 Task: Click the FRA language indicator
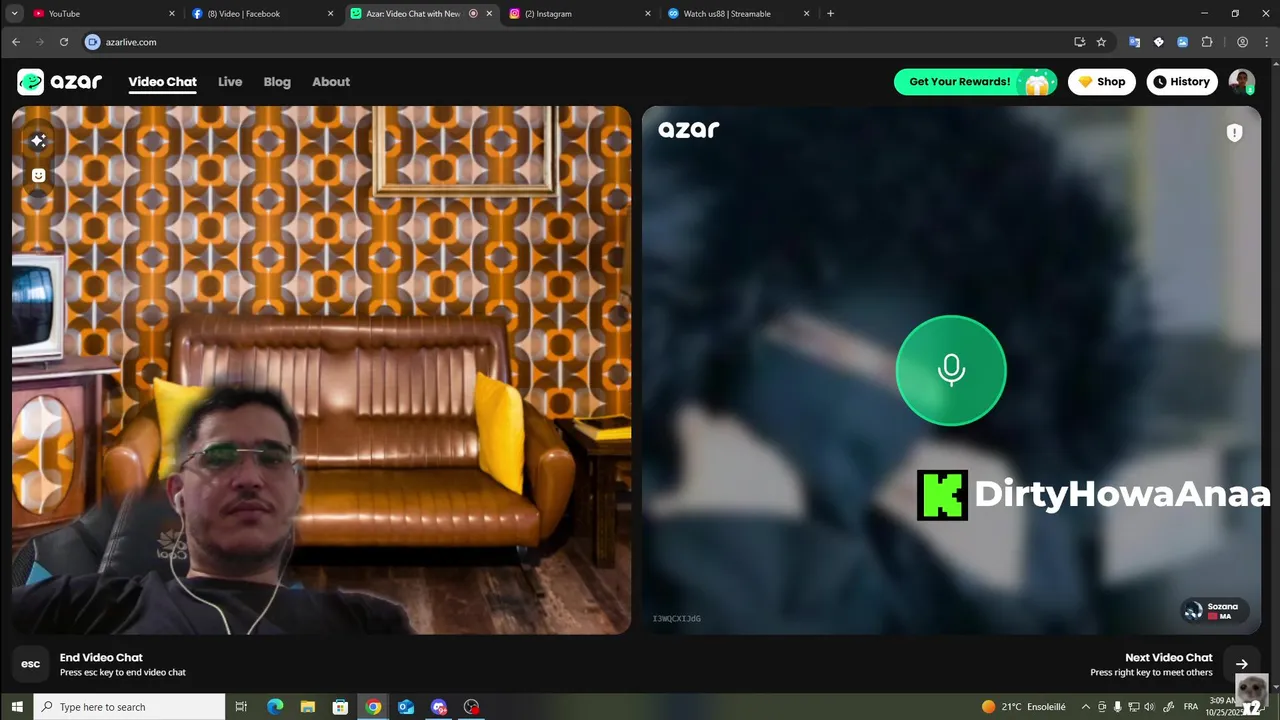click(1191, 707)
